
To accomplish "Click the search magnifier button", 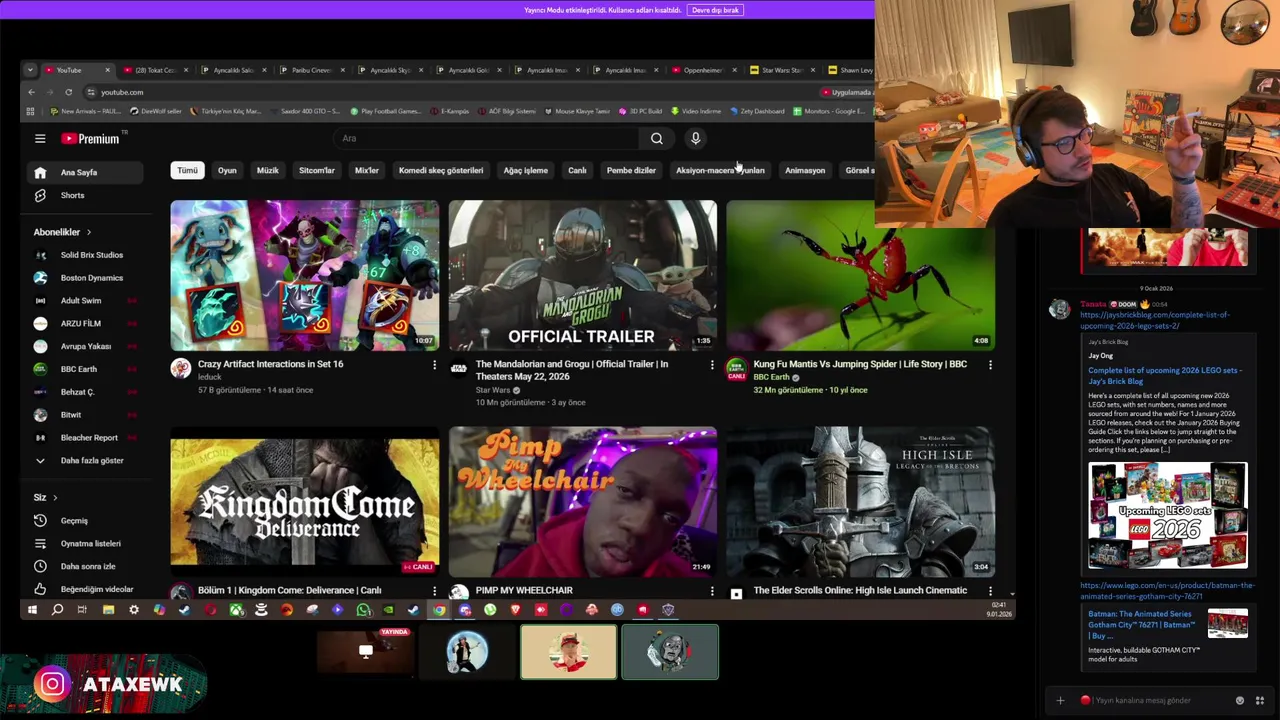I will click(x=656, y=139).
